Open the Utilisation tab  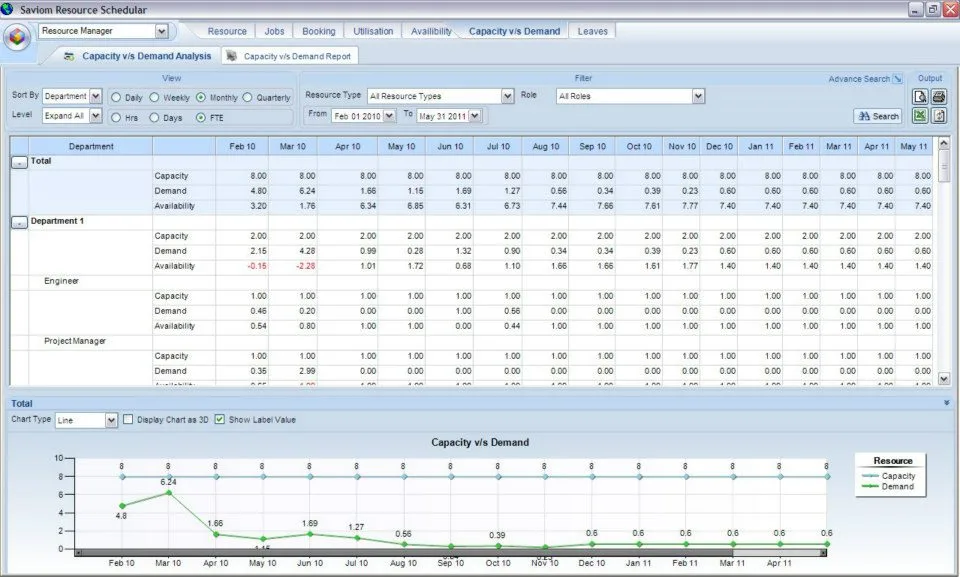click(x=373, y=31)
